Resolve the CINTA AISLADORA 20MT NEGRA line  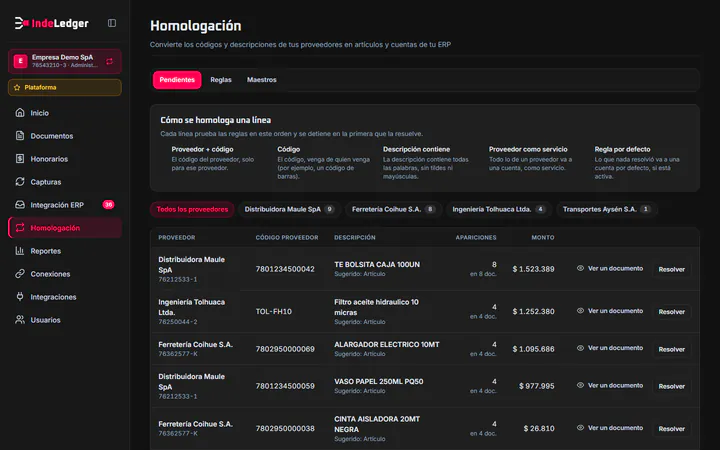[671, 428]
